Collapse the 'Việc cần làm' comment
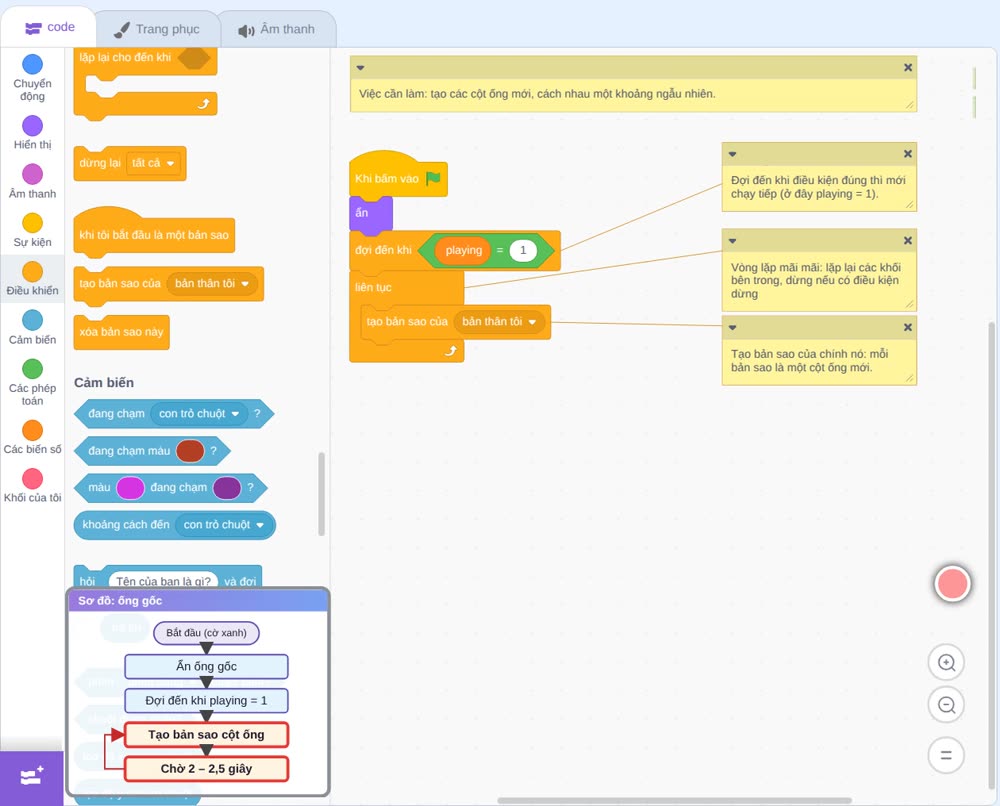 [x=360, y=68]
